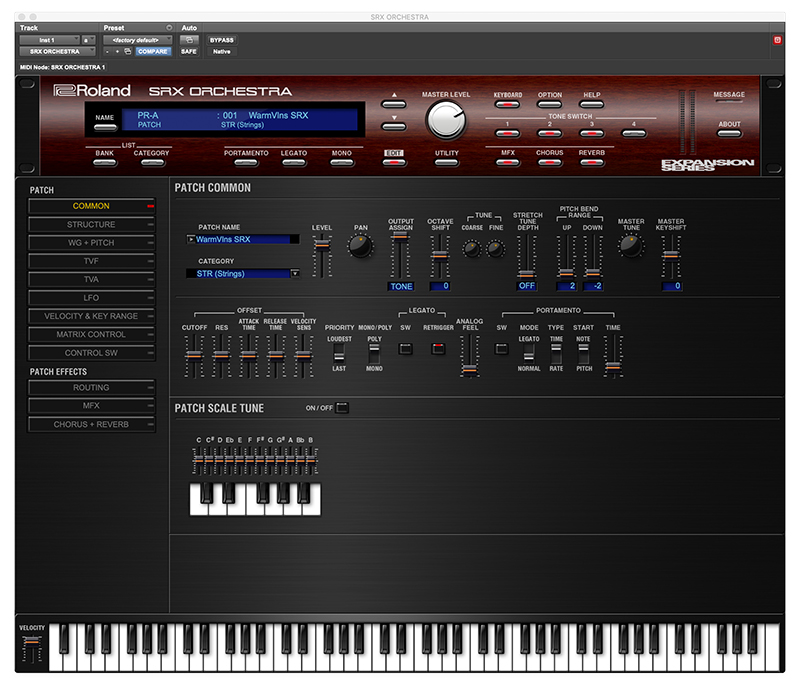Toggle Tone Switch 4

click(634, 133)
